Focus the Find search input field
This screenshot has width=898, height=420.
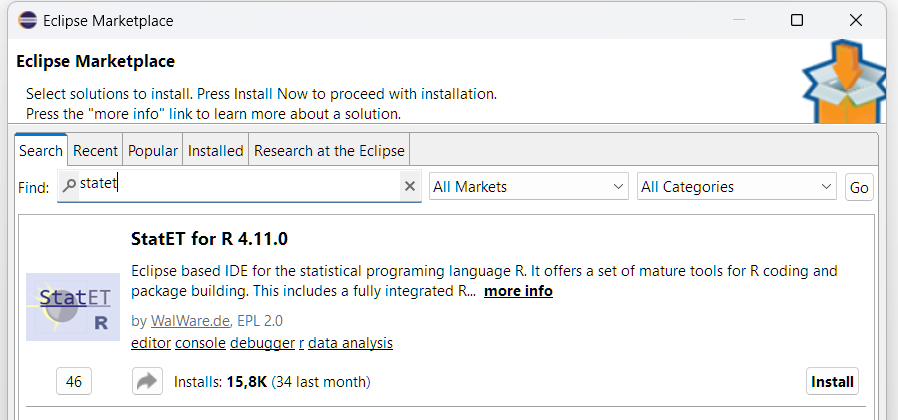pos(240,186)
